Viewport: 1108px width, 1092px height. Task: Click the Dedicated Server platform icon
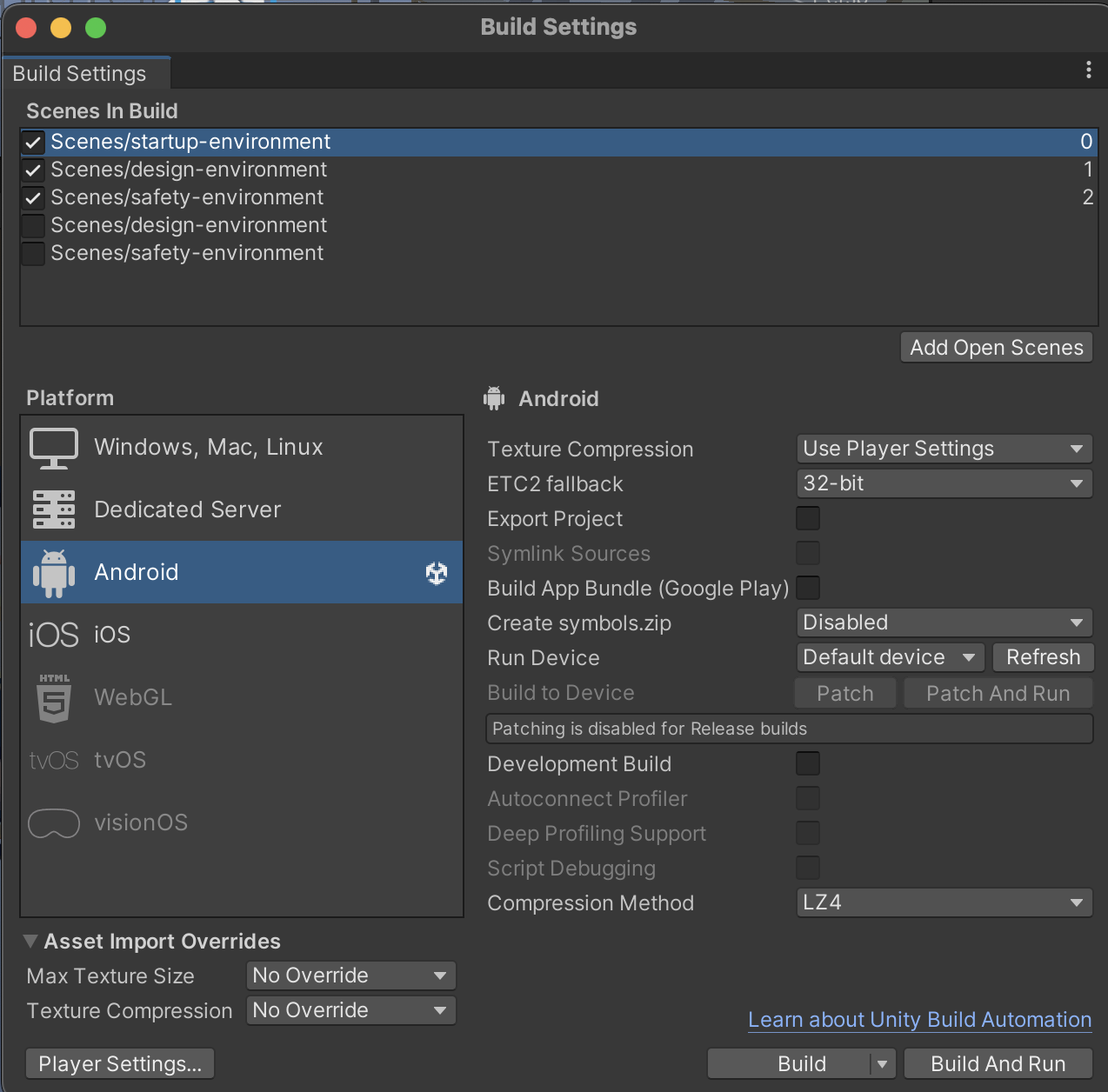(54, 509)
